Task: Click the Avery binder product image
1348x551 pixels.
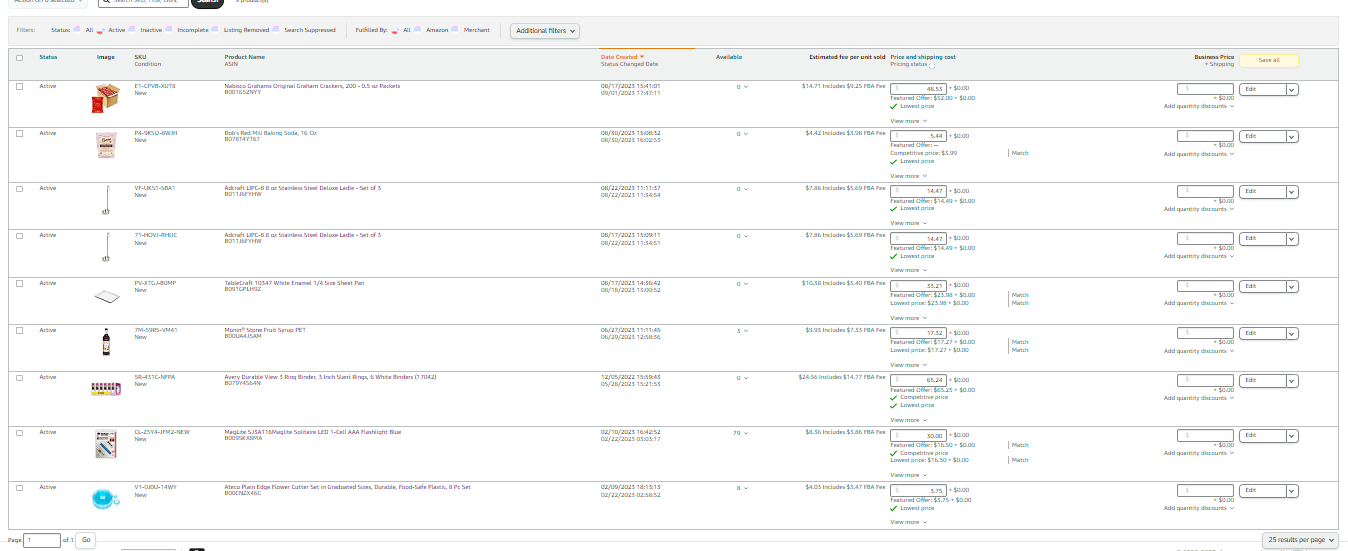Action: tap(106, 387)
